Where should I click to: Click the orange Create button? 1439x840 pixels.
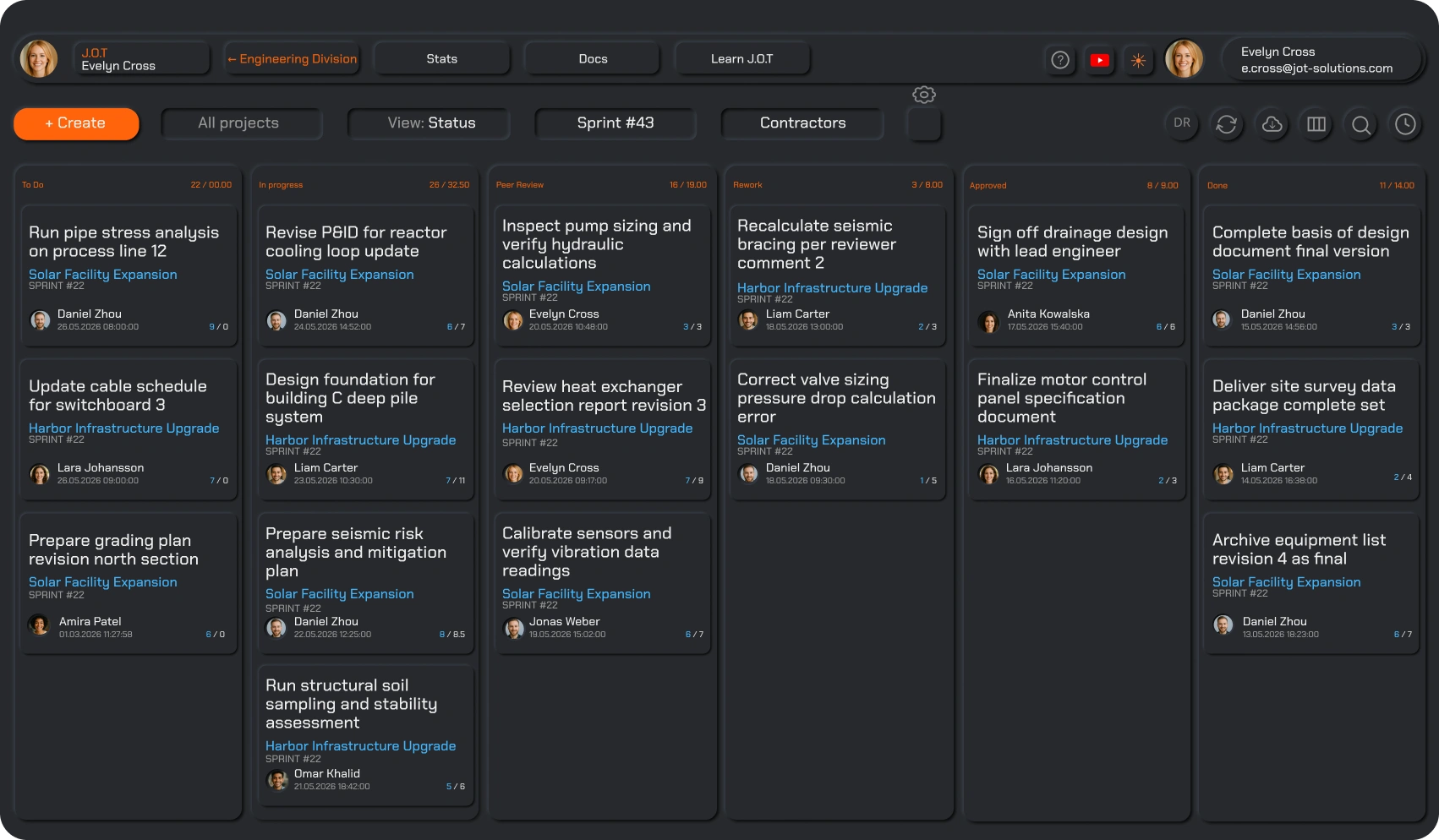click(x=76, y=123)
